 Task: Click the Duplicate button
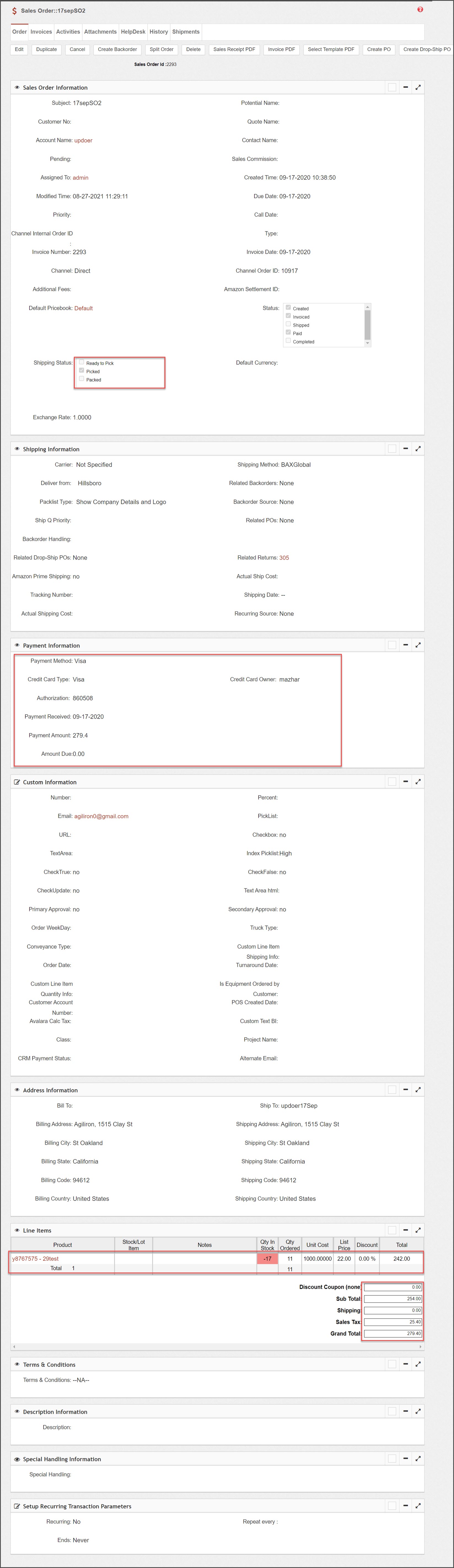(46, 49)
